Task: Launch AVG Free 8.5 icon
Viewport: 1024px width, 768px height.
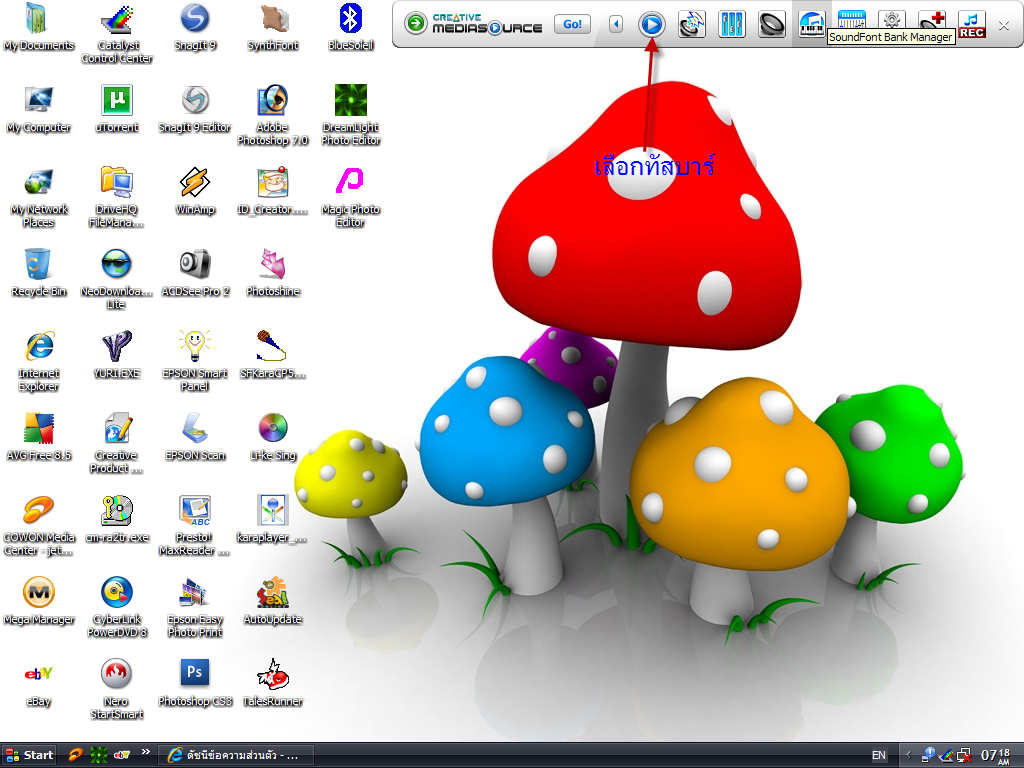Action: pyautogui.click(x=39, y=437)
